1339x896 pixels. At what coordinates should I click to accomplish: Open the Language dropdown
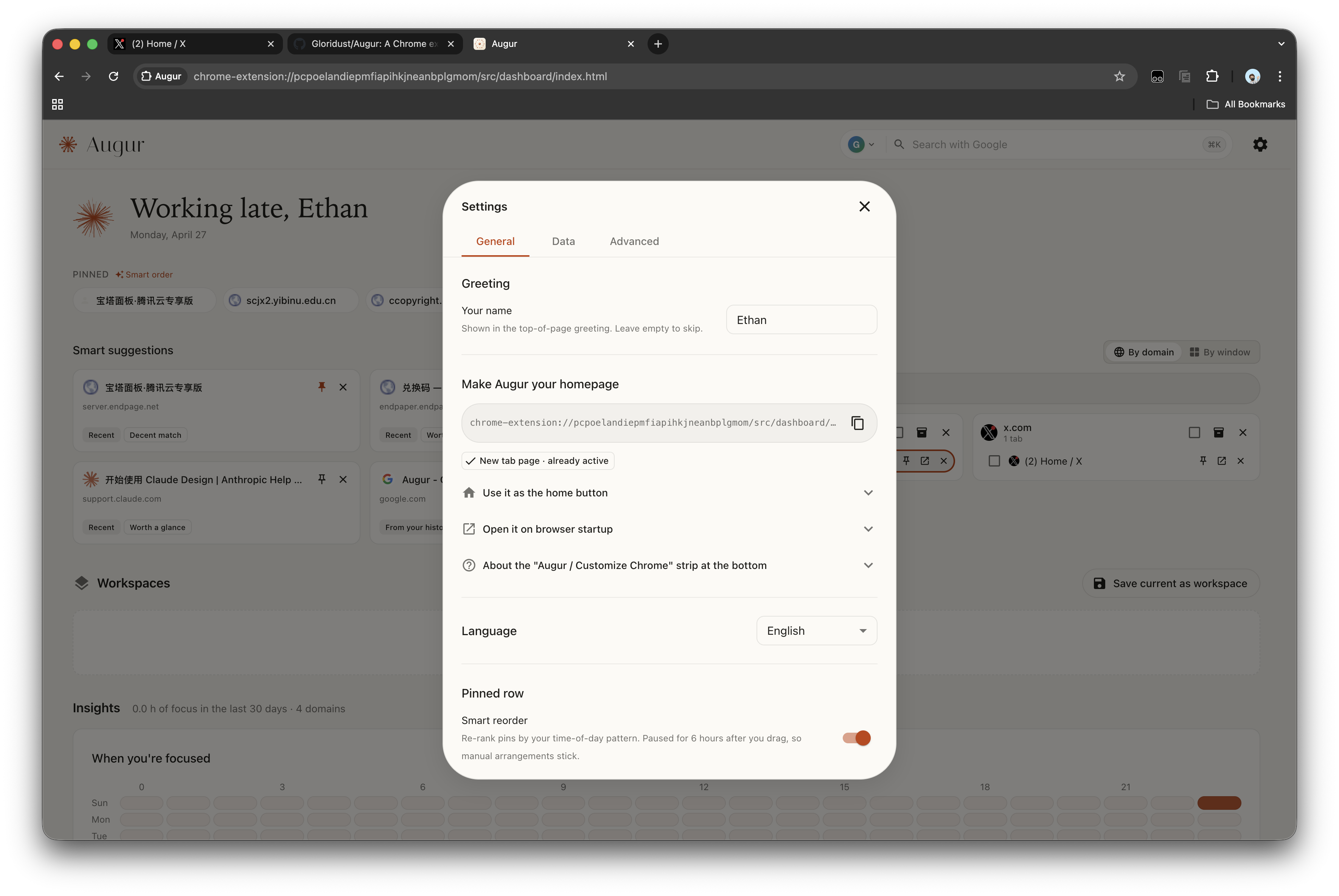click(816, 630)
